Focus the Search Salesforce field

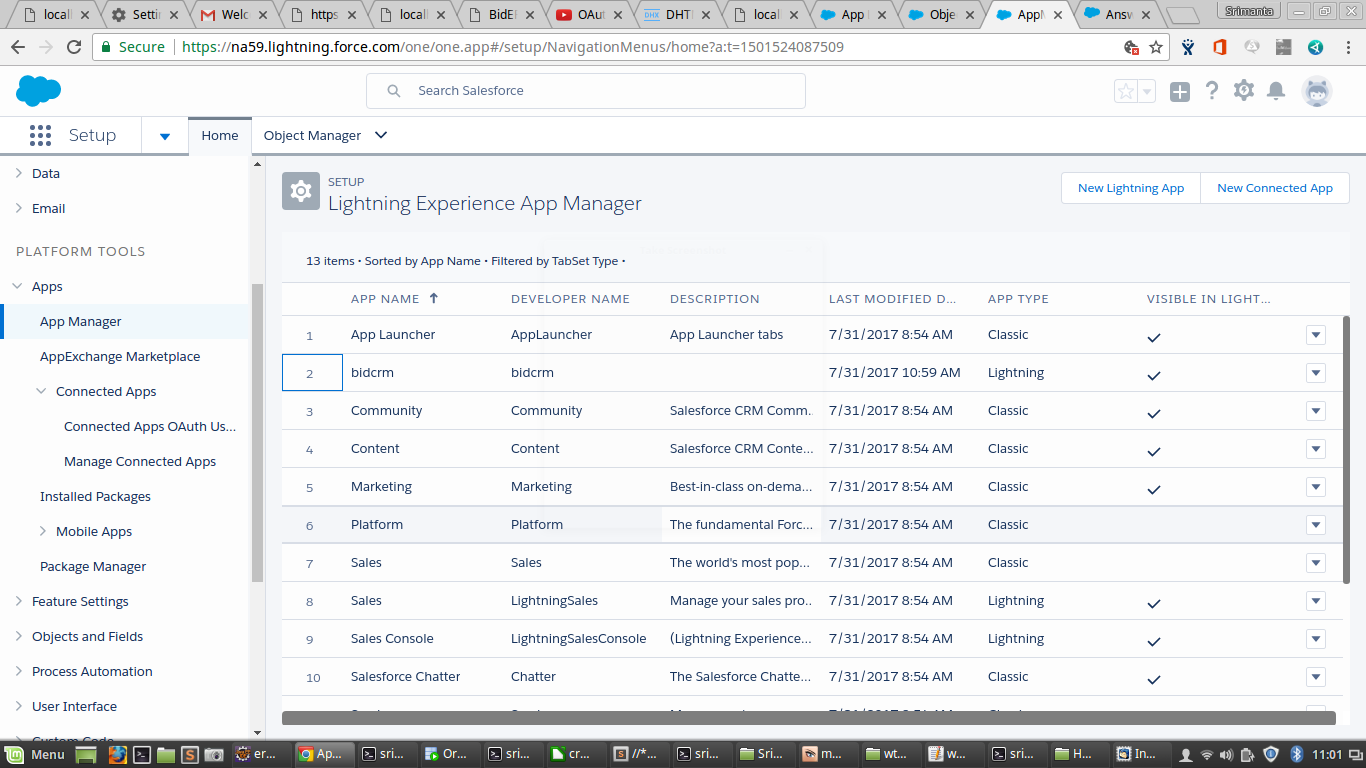pos(586,91)
